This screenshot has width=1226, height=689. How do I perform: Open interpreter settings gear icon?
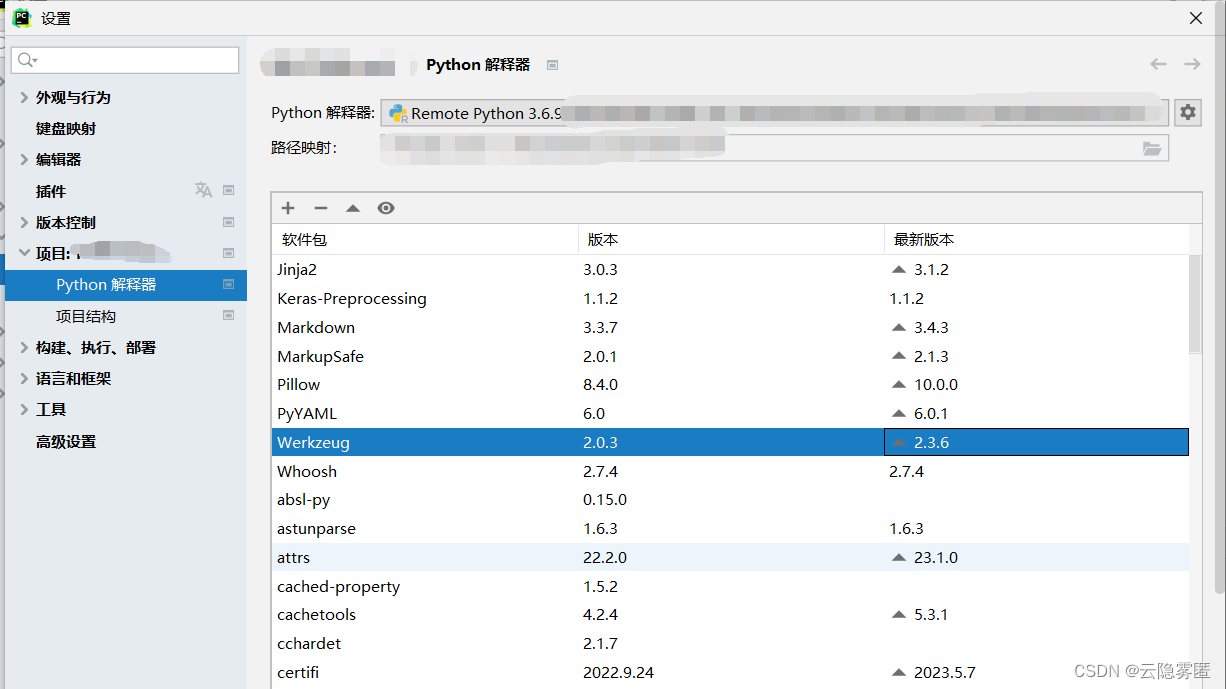coord(1187,112)
